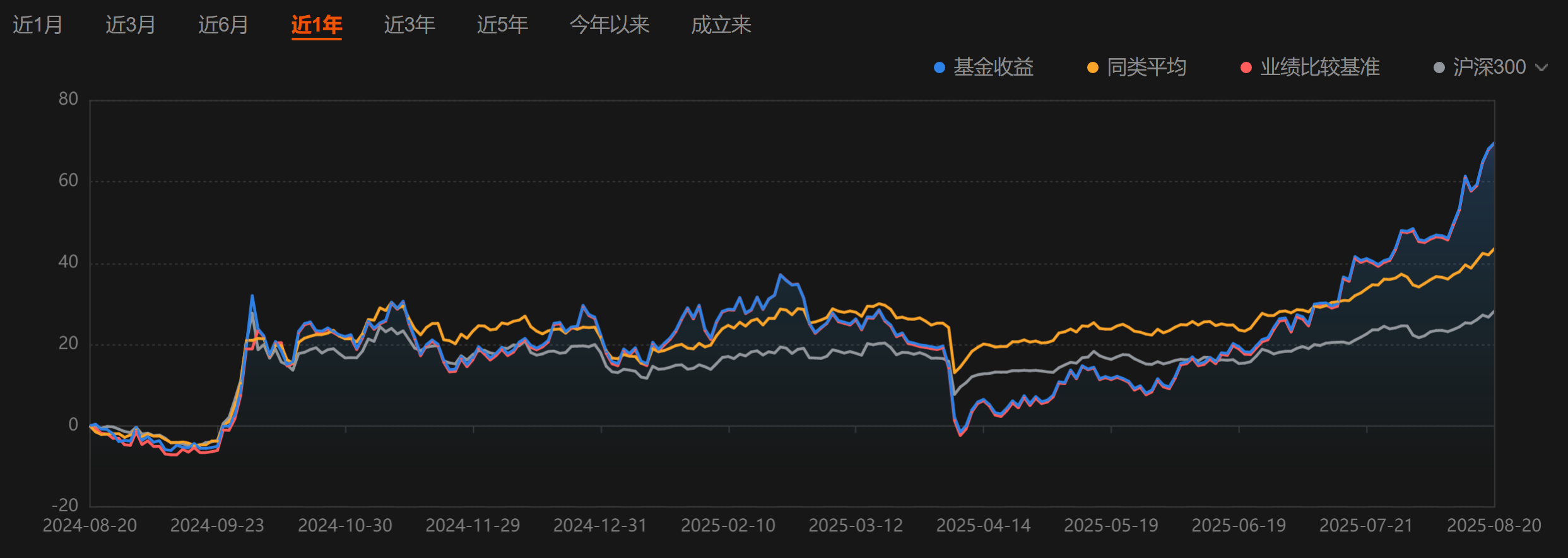Click the 2025-08-20 x-axis date label
The image size is (1568, 558).
(x=1494, y=525)
